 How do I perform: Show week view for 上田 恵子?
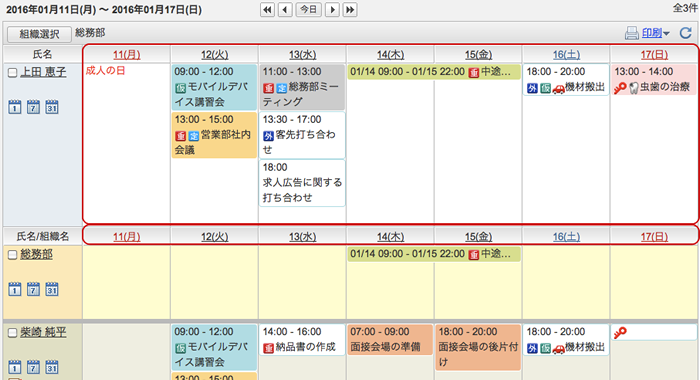tap(33, 107)
